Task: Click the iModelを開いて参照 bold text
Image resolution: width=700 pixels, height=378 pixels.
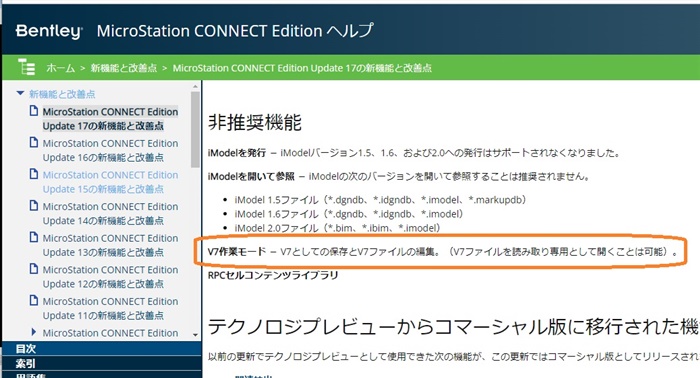Action: (x=251, y=177)
